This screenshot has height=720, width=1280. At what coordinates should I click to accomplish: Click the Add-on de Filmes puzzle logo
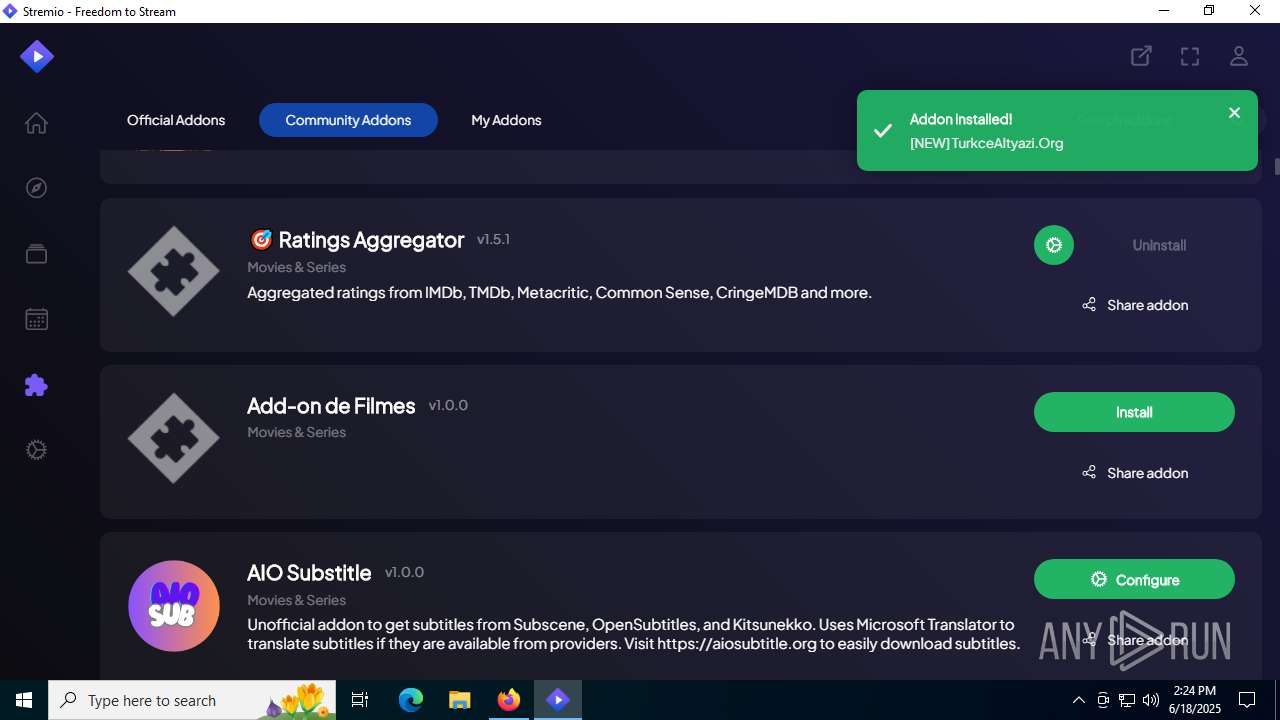(x=174, y=438)
